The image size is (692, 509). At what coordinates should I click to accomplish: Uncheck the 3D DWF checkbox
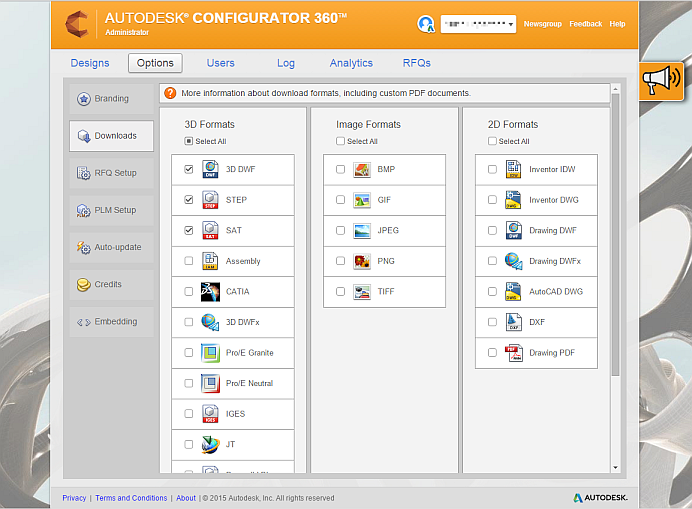tap(188, 170)
